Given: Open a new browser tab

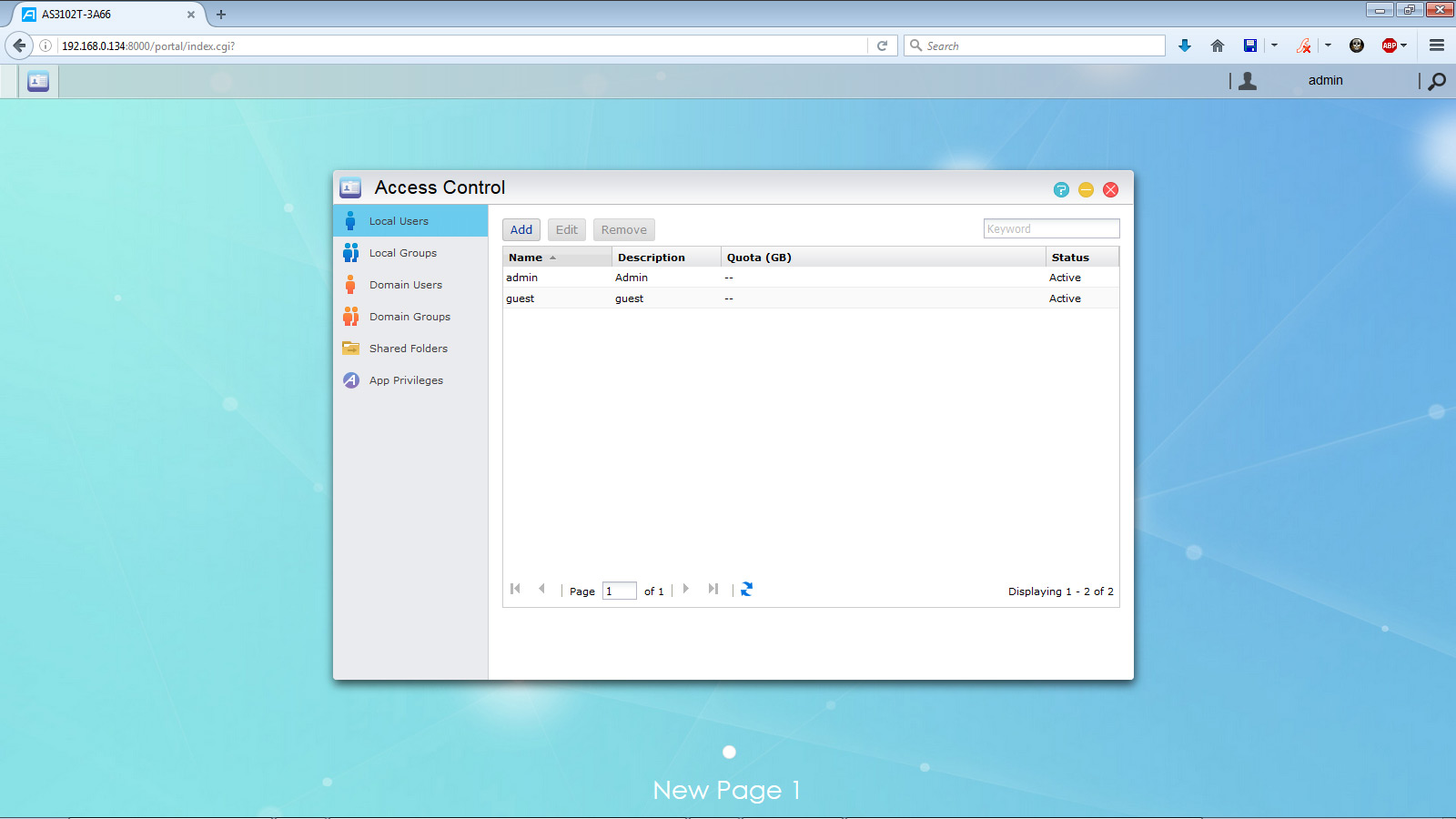Looking at the screenshot, I should 221,15.
